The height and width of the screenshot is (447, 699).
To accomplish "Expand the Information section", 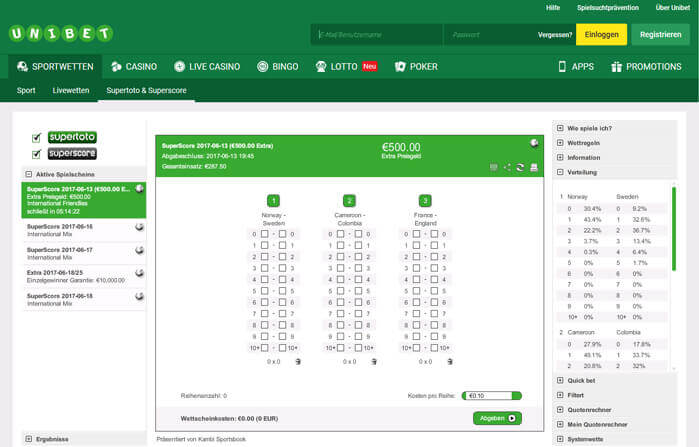I will coord(560,157).
